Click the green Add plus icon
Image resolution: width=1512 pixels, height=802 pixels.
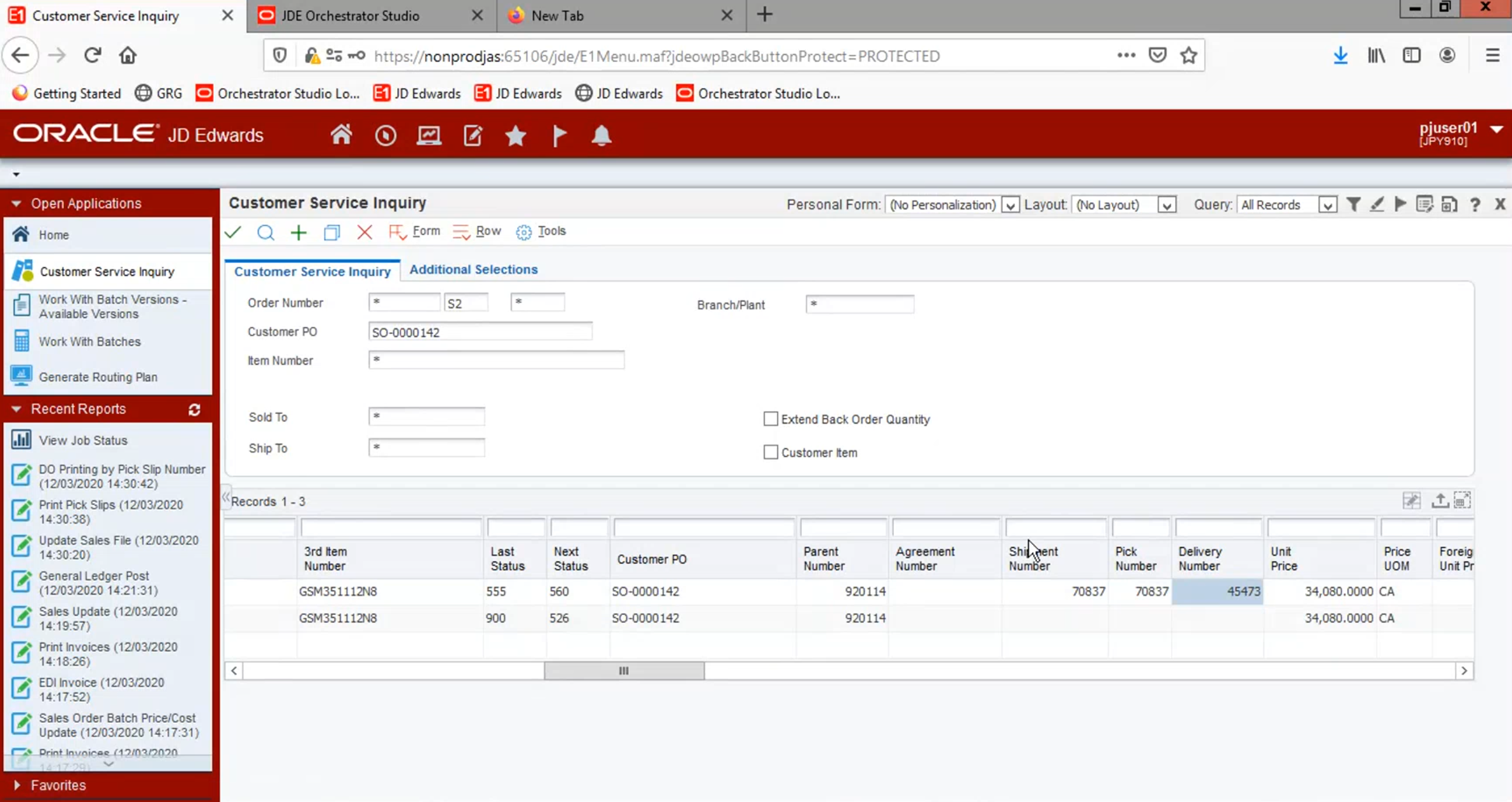click(x=298, y=232)
